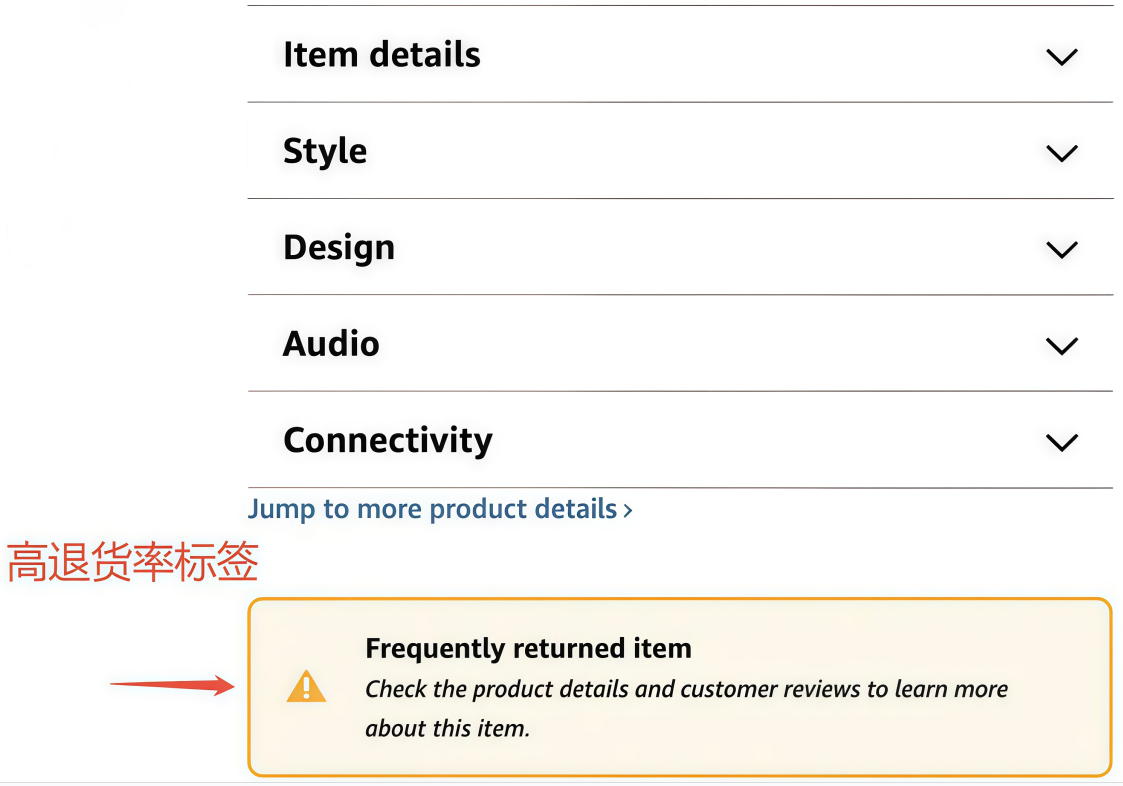
Task: Select the Audio heading label
Action: click(x=331, y=344)
